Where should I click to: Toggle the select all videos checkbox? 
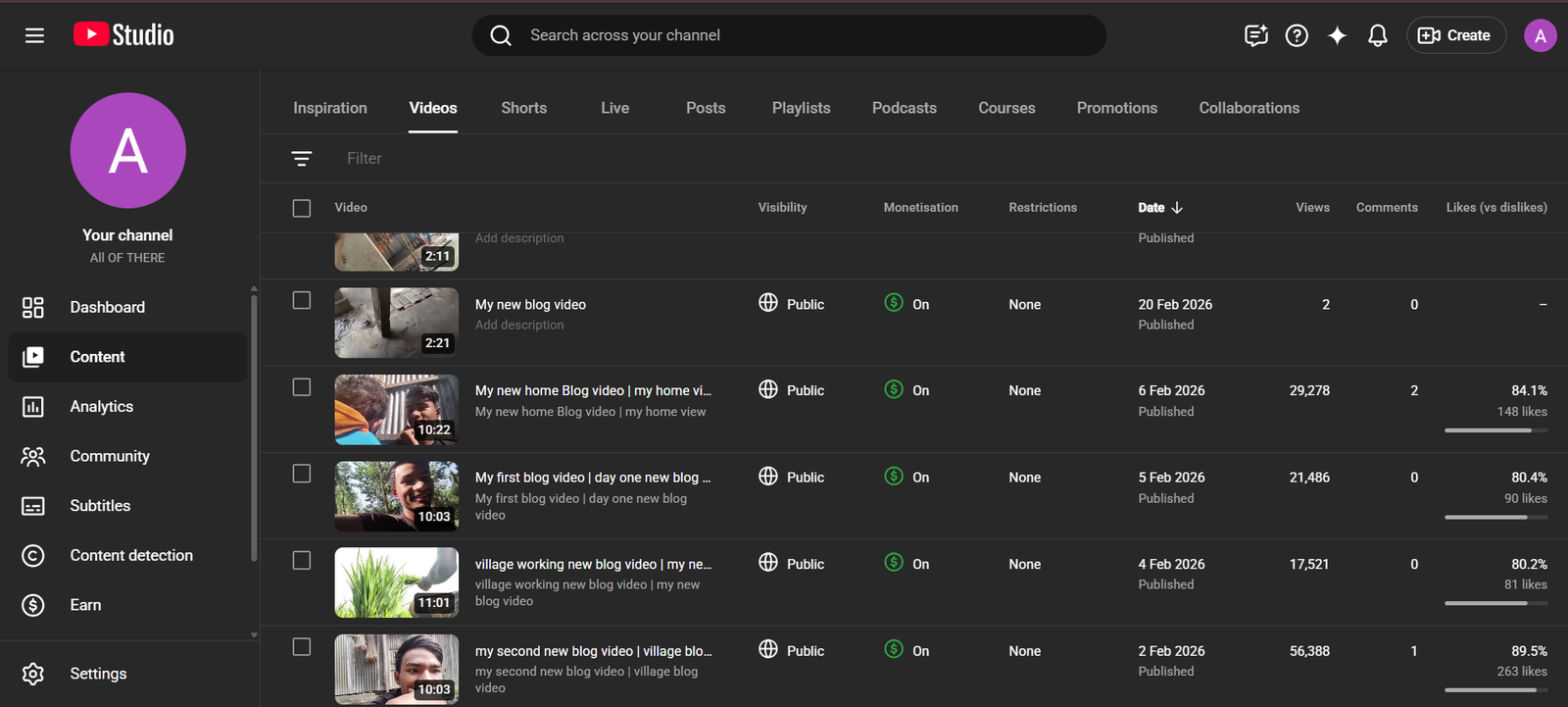tap(302, 208)
